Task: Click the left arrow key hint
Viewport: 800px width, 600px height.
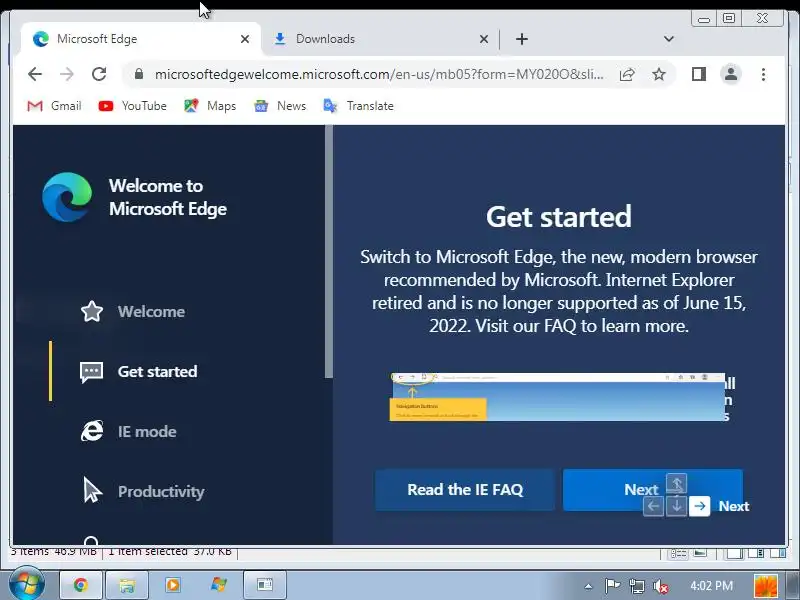Action: 654,506
